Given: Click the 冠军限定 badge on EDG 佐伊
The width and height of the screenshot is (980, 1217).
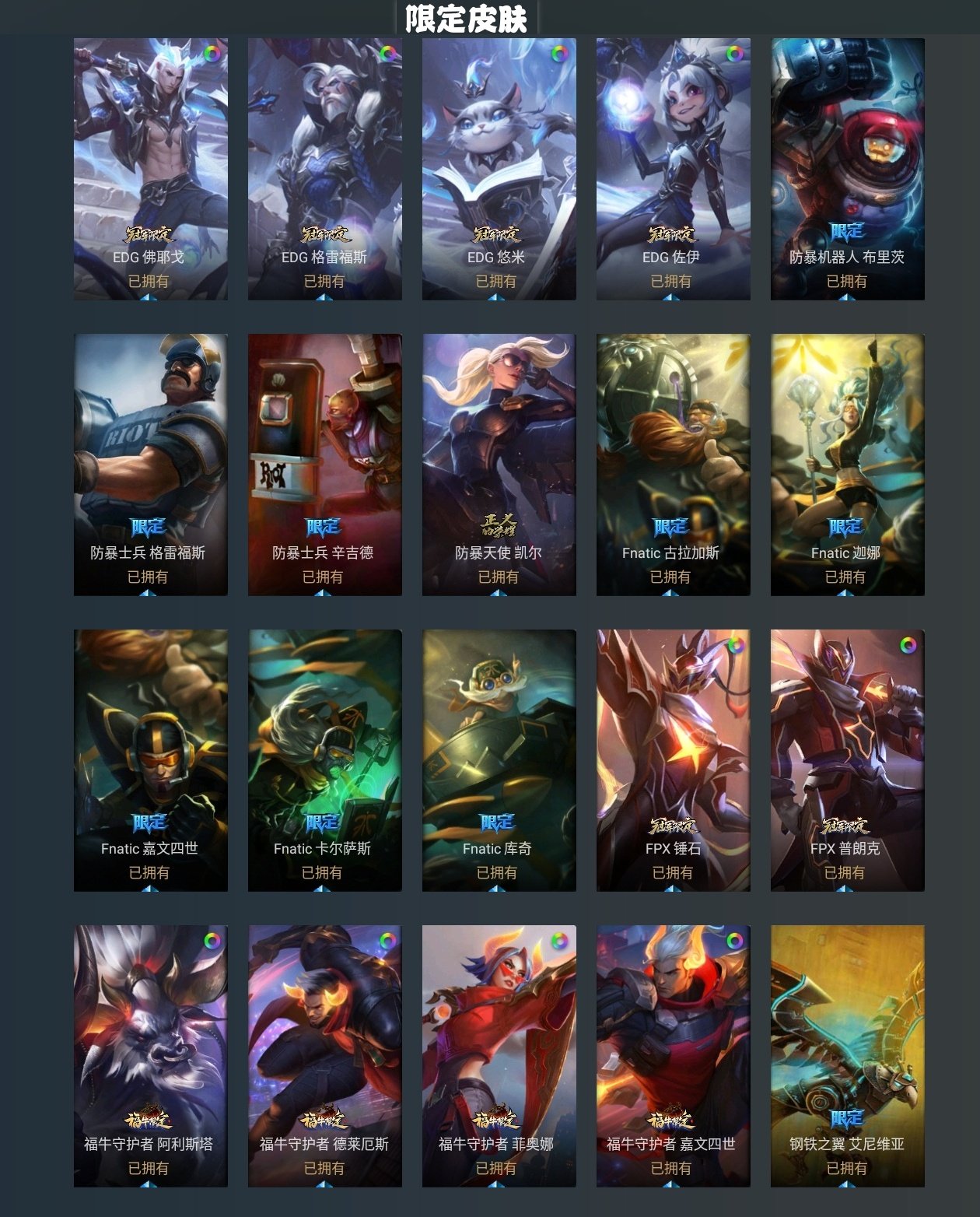Looking at the screenshot, I should [x=672, y=233].
